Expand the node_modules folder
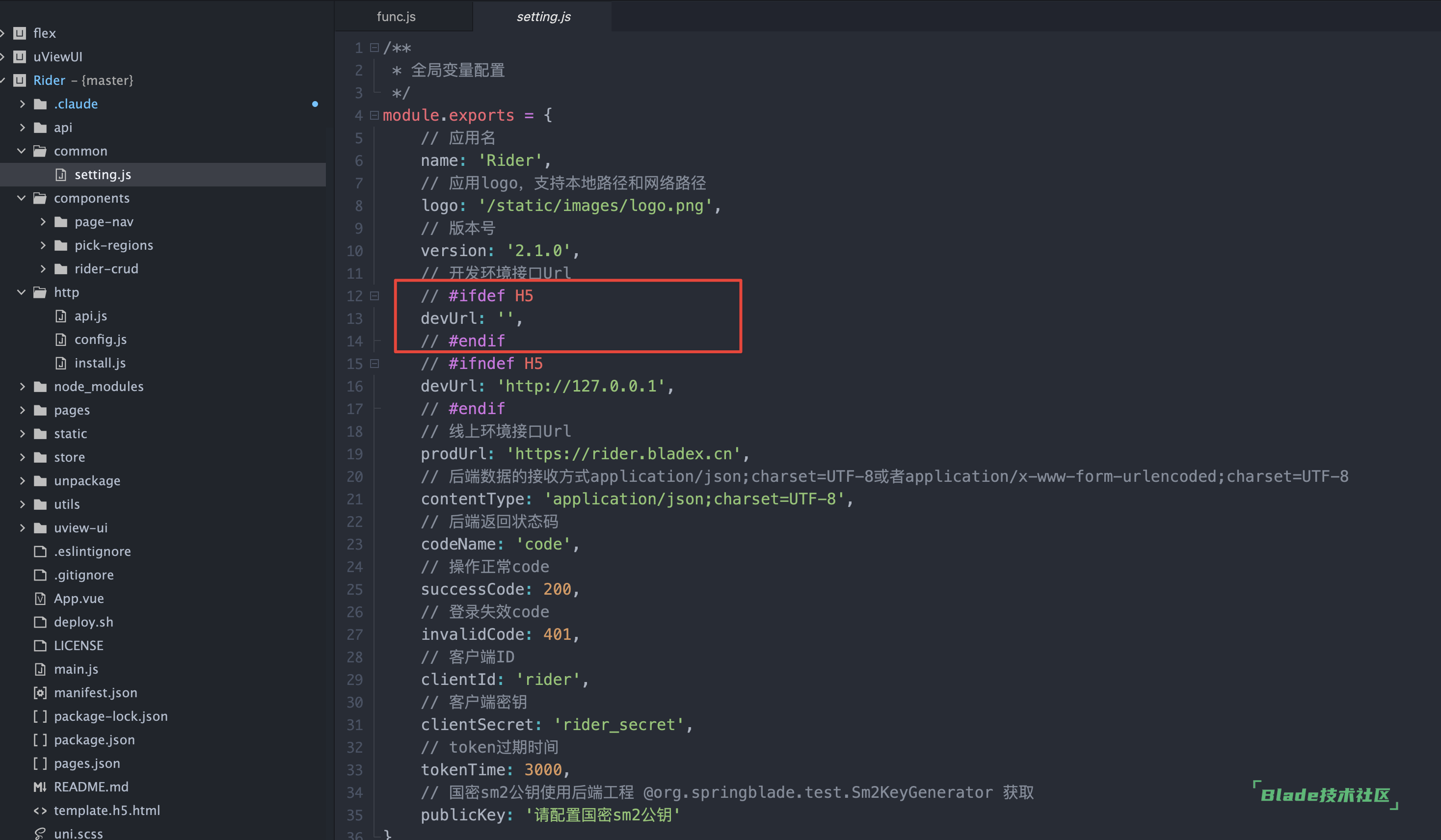This screenshot has height=840, width=1441. [22, 387]
